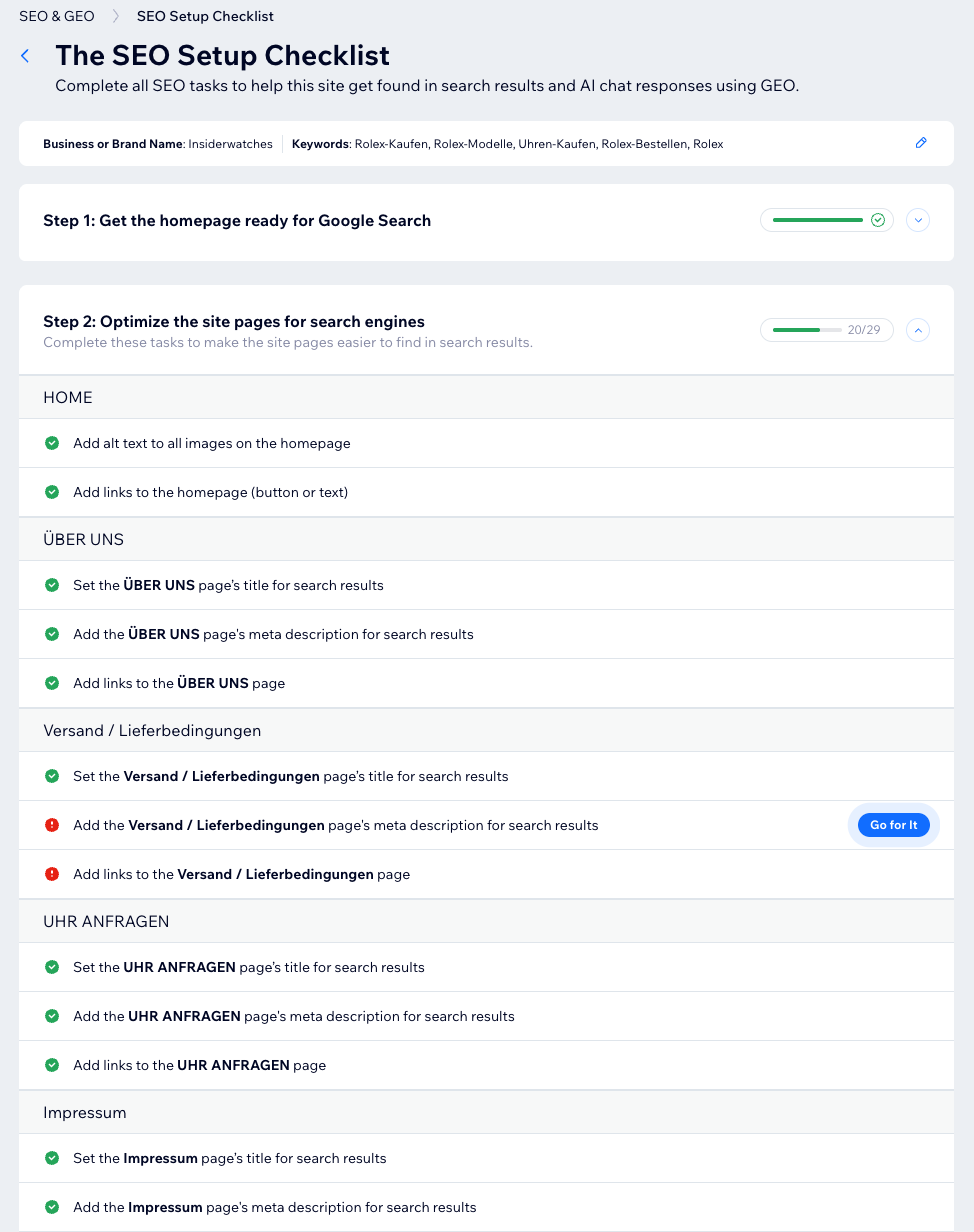
Task: Open SEO & GEO breadcrumb link
Action: point(57,16)
